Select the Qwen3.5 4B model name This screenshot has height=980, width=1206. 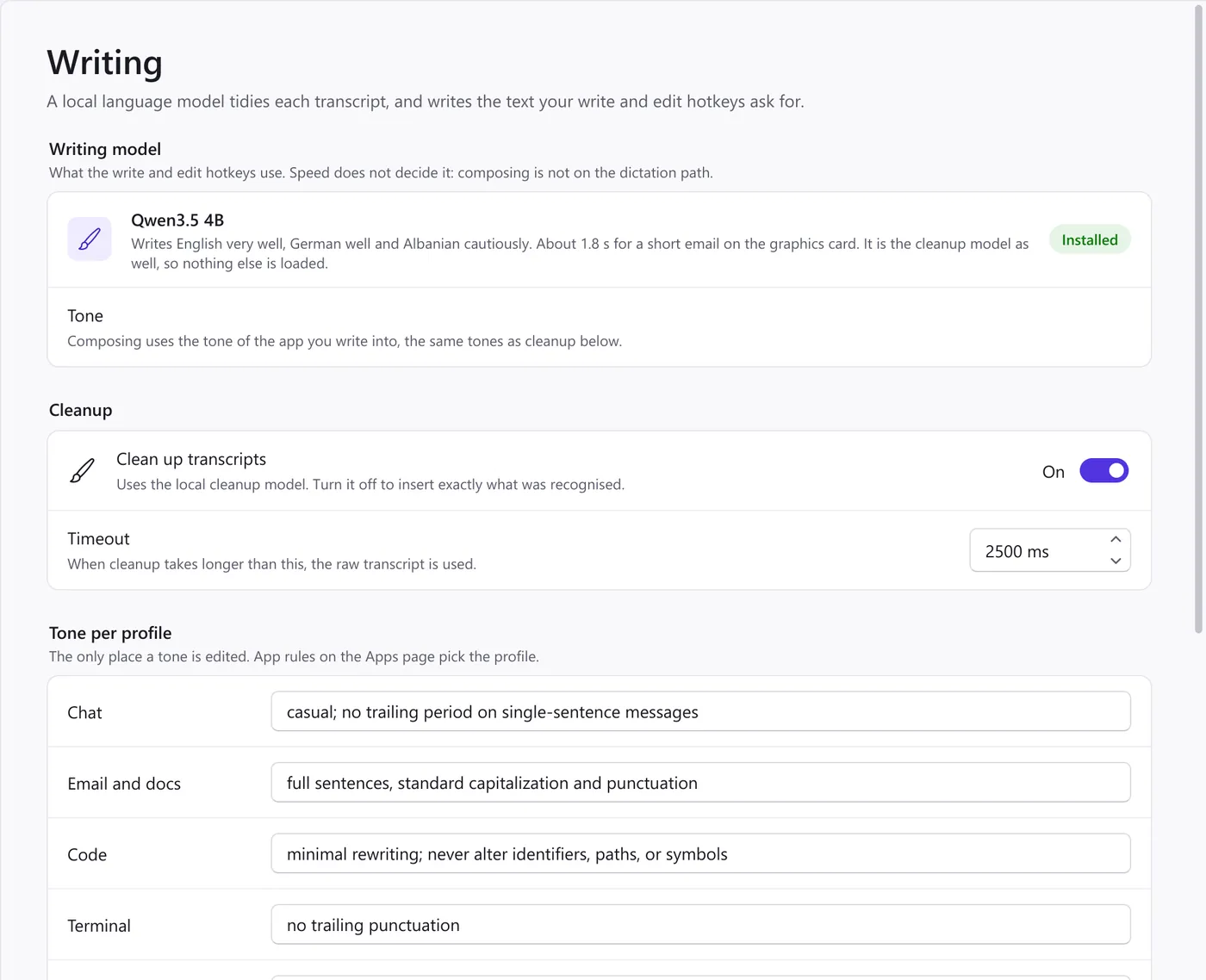click(177, 220)
